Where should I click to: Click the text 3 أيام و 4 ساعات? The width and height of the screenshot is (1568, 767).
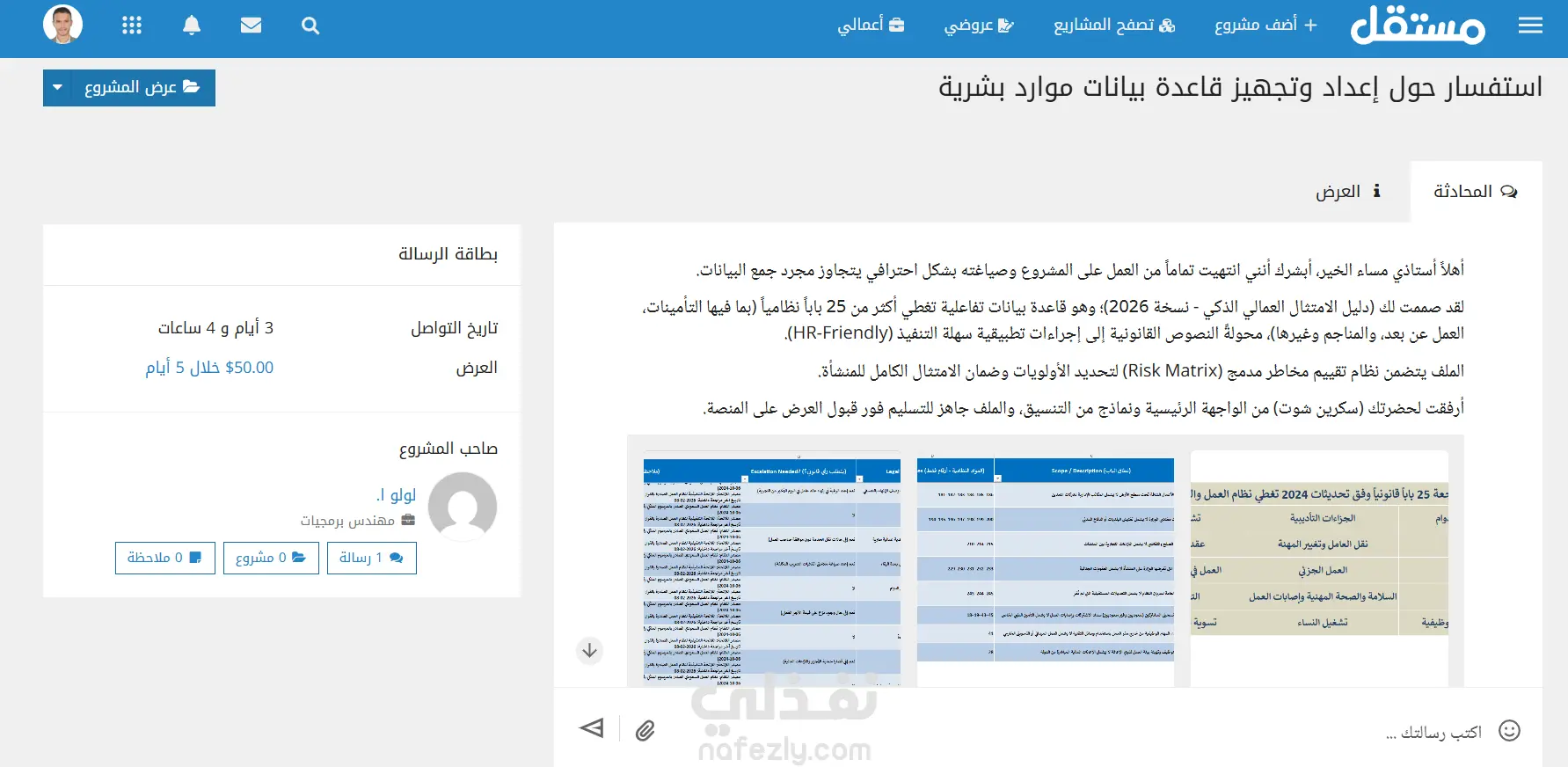pyautogui.click(x=215, y=328)
